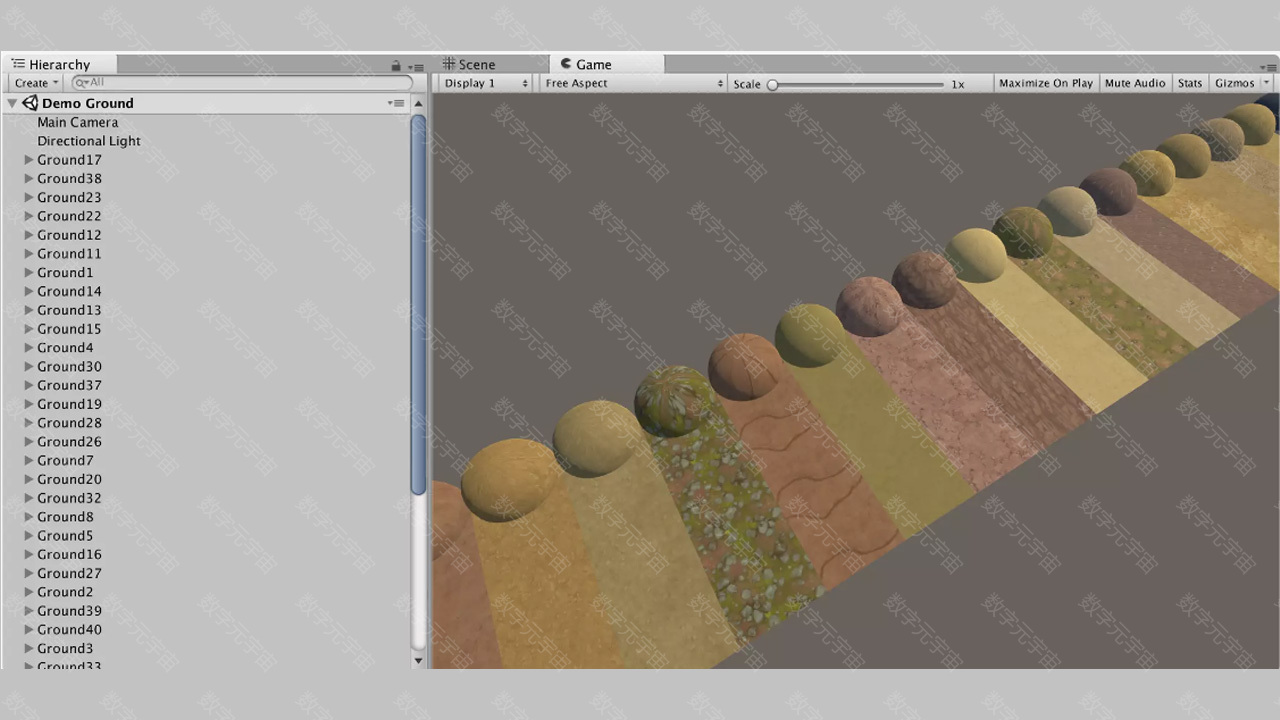Screen dimensions: 1280x720
Task: Open the Create dropdown in Hierarchy
Action: (x=36, y=83)
